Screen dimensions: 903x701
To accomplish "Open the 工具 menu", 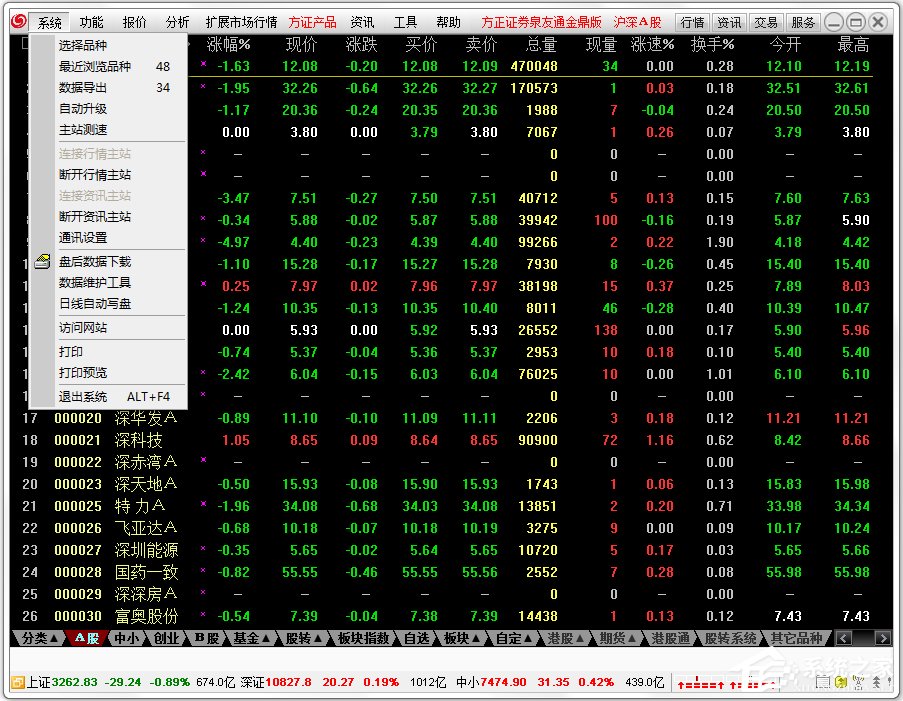I will [x=405, y=22].
